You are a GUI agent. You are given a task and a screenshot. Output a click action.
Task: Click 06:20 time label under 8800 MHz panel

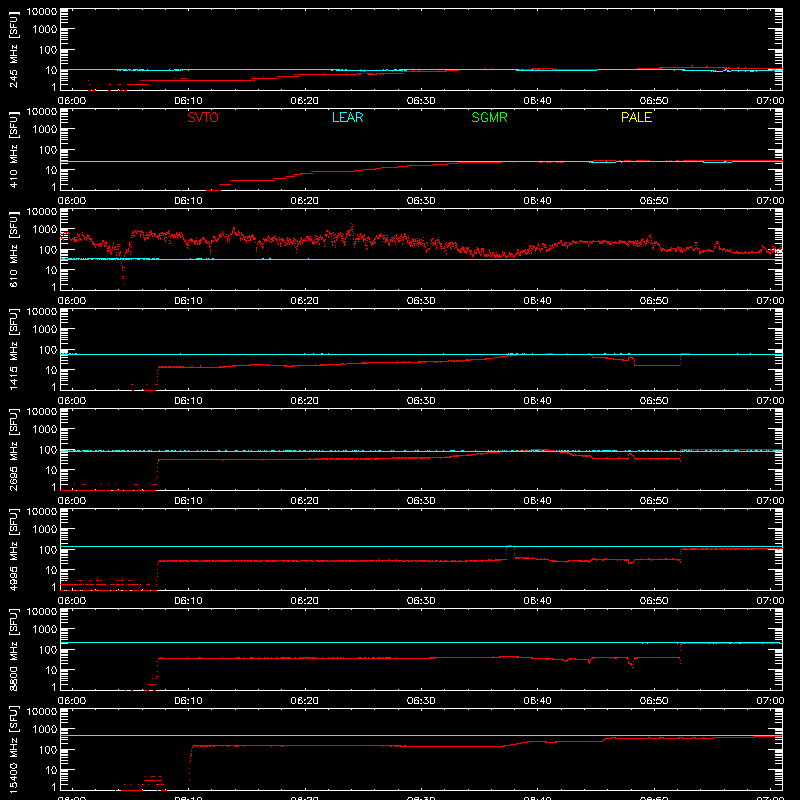[x=305, y=701]
